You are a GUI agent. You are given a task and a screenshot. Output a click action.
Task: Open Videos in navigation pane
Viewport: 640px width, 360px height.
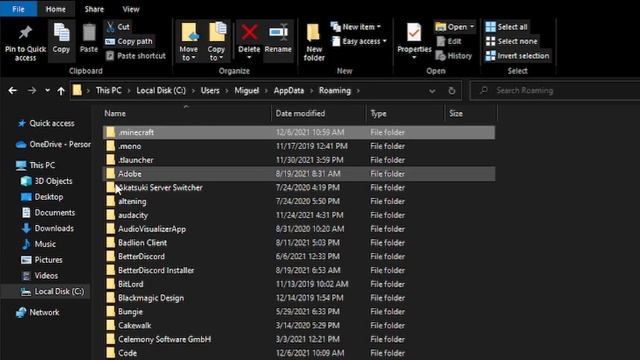(x=40, y=276)
